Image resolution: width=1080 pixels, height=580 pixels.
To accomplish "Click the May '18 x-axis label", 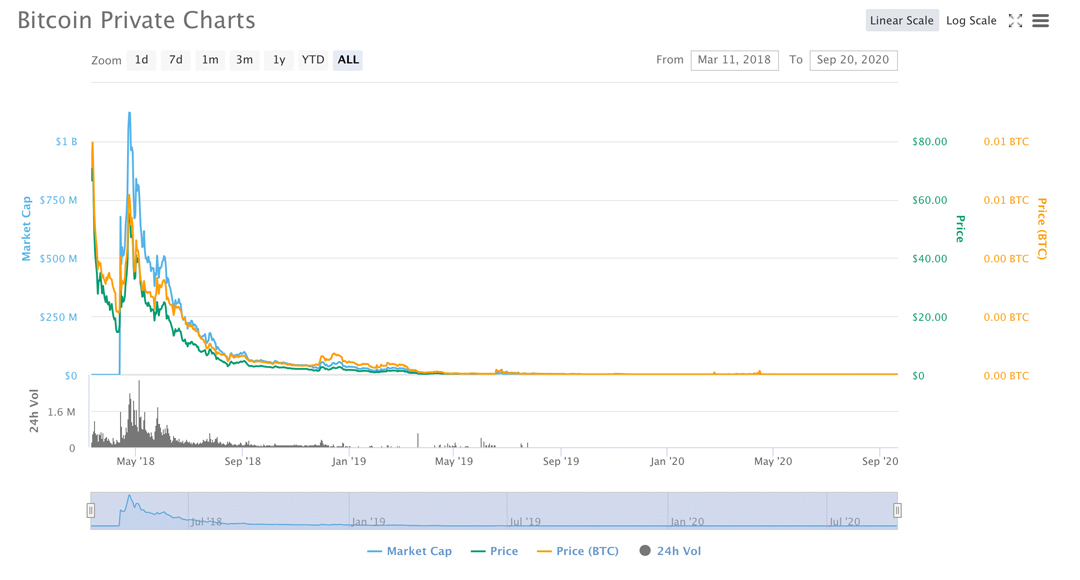I will 136,462.
